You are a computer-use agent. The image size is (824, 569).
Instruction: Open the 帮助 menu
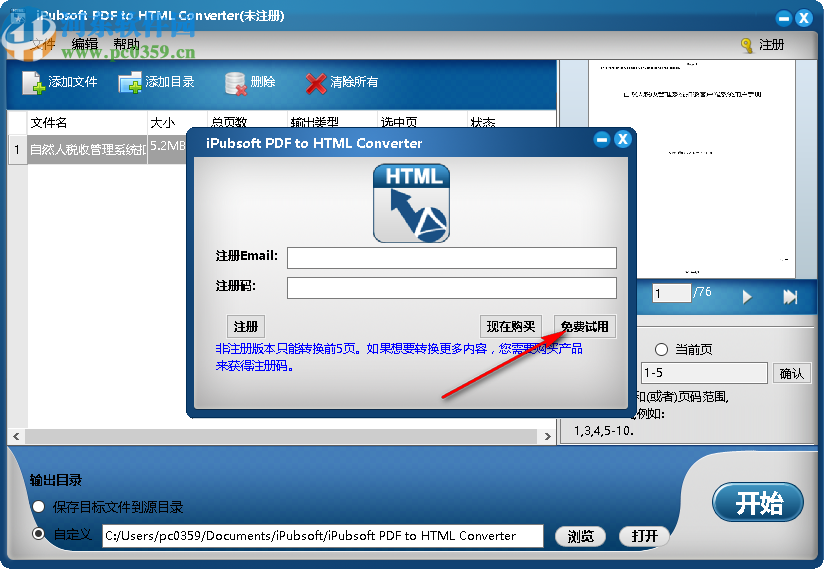[x=127, y=44]
